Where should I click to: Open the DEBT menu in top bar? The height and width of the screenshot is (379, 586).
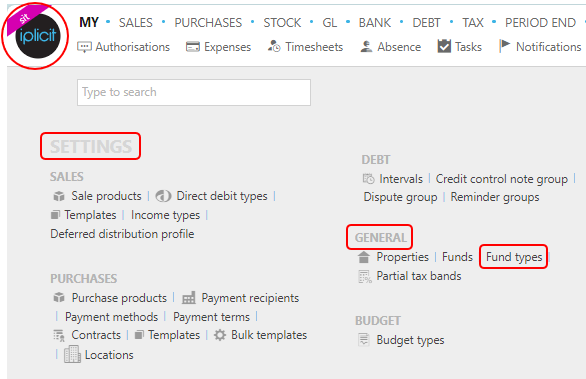coord(426,23)
